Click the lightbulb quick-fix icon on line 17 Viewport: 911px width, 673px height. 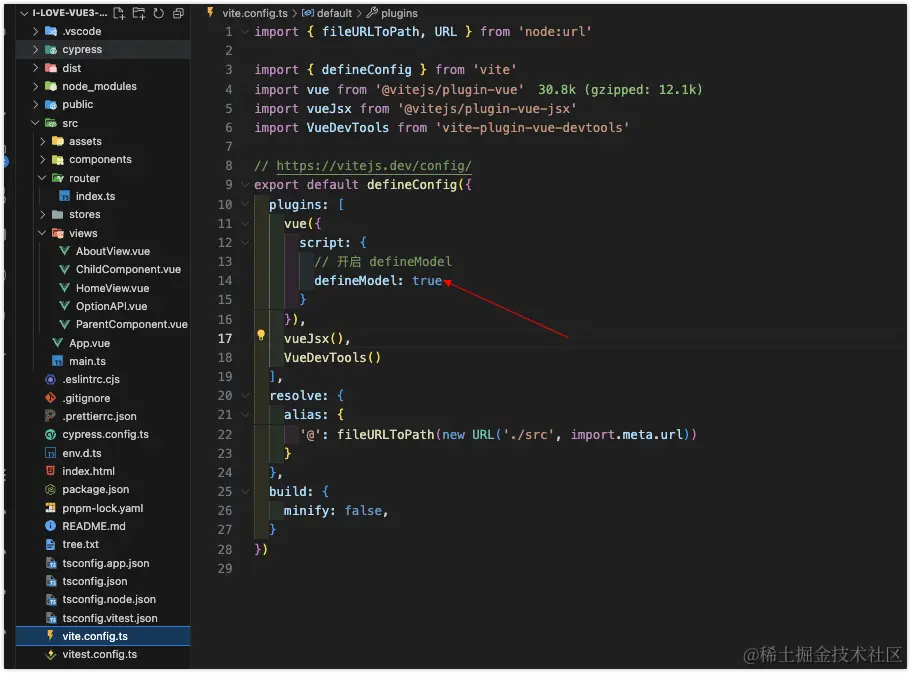pos(261,335)
